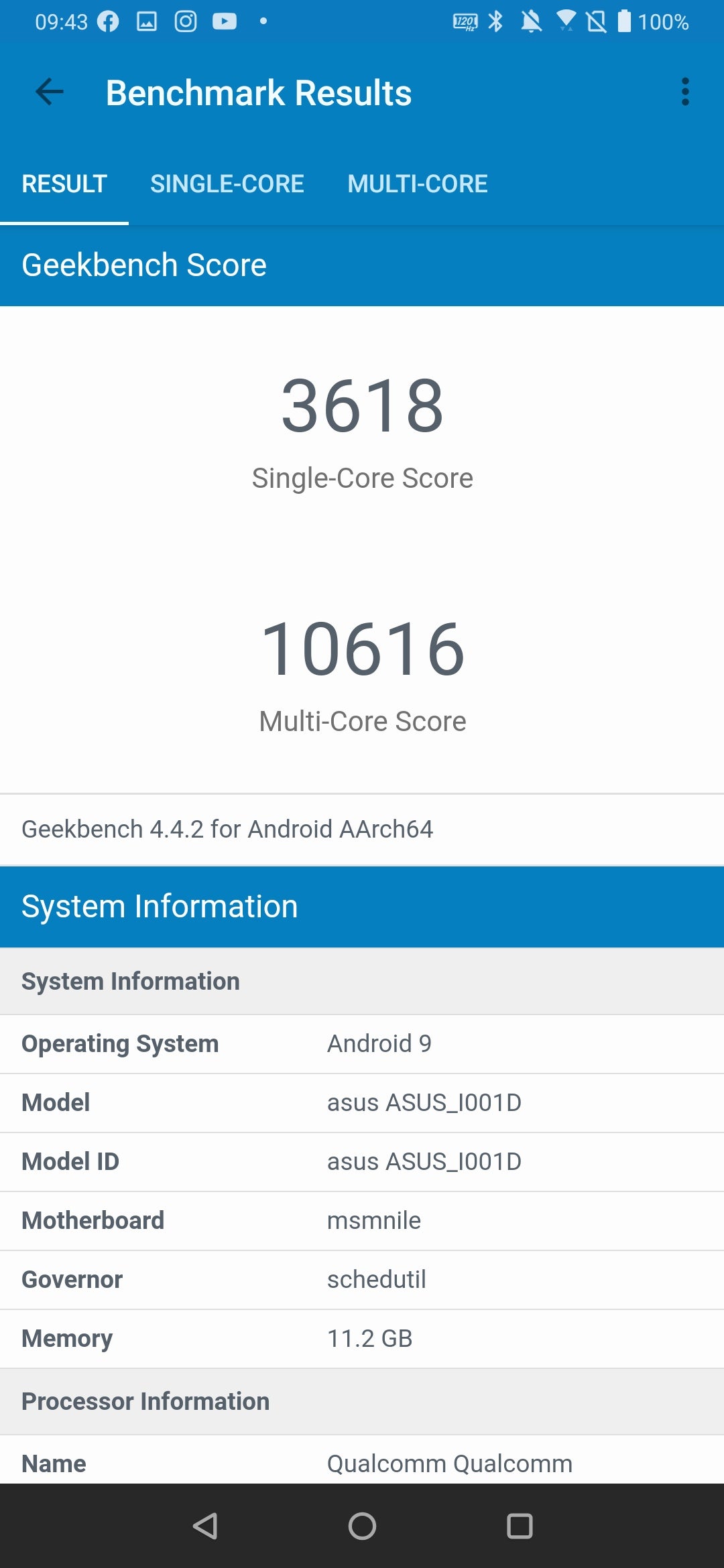Tap YouTube notification icon
The width and height of the screenshot is (724, 1568).
point(225,21)
